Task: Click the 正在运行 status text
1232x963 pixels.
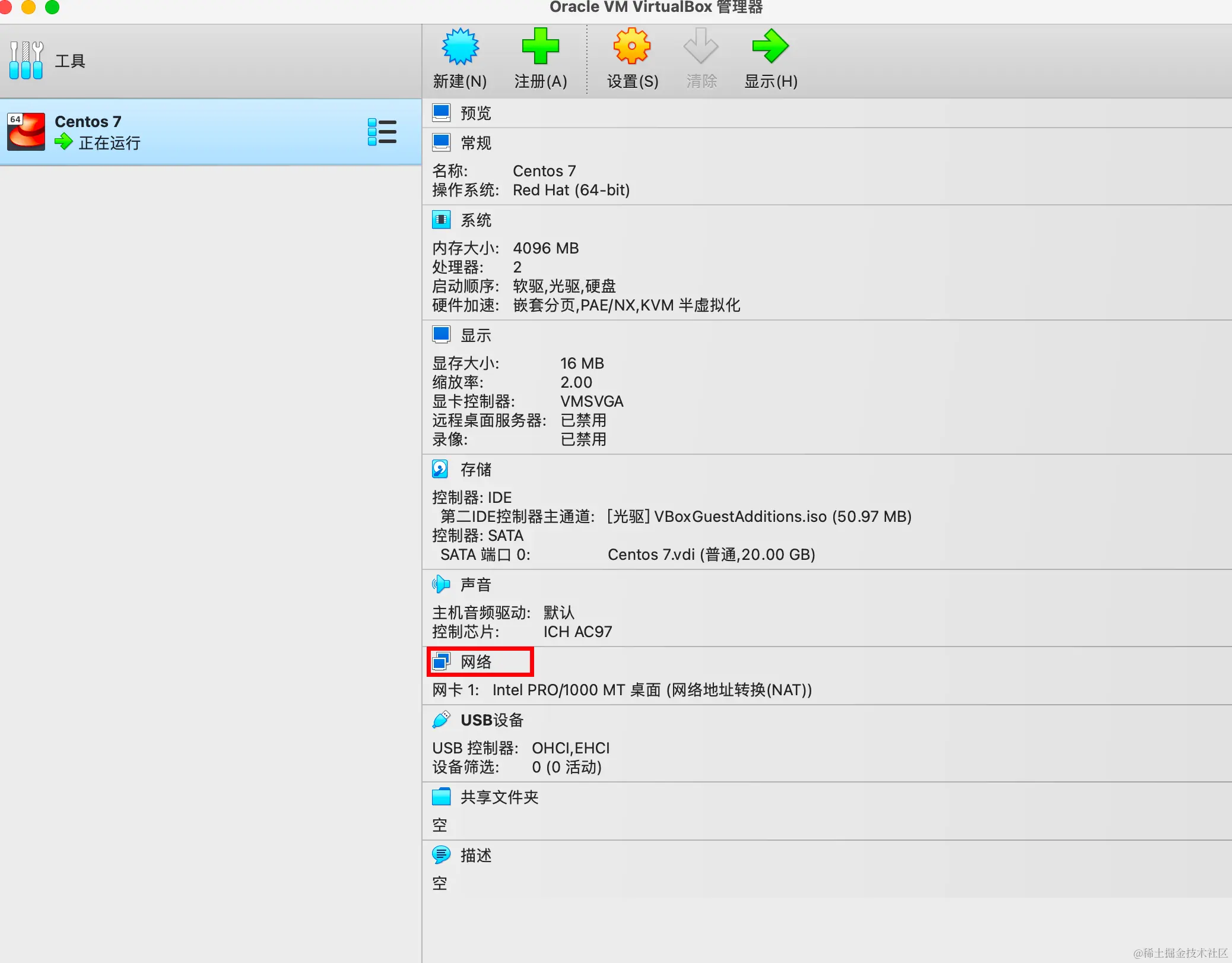Action: pos(110,143)
